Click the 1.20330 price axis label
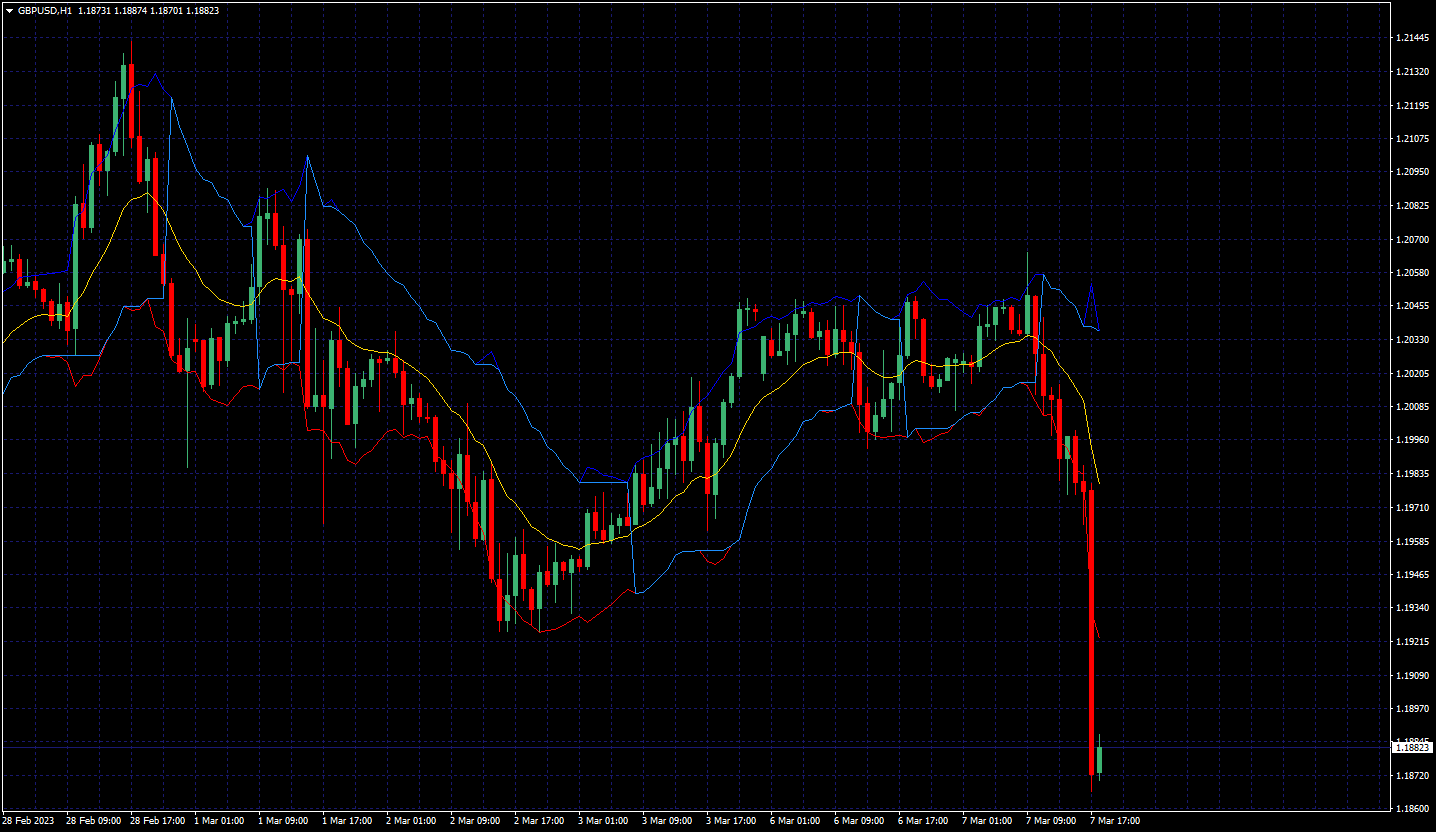Viewport: 1436px width, 832px height. (x=1412, y=340)
